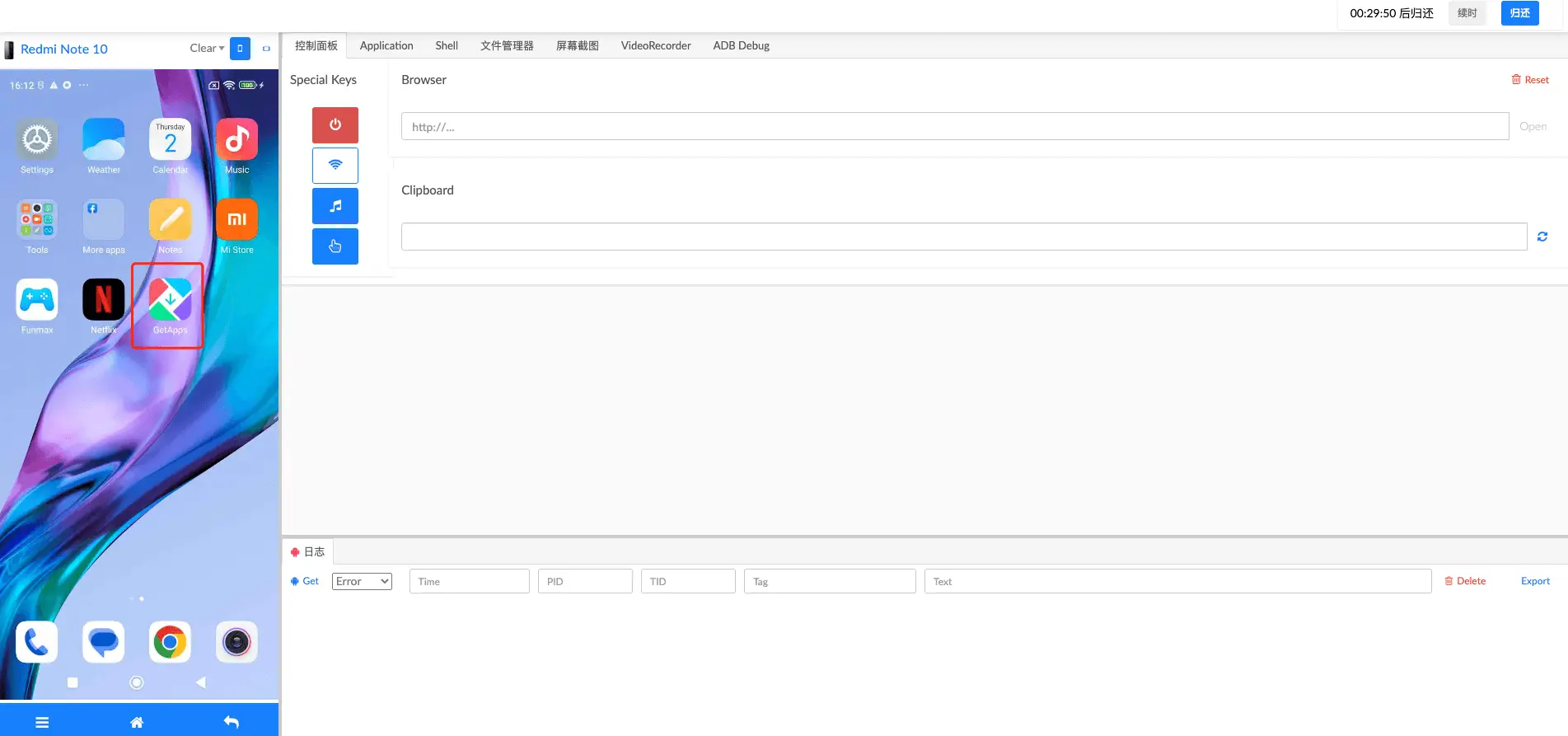
Task: Open the GetApps app on phone
Action: point(170,302)
